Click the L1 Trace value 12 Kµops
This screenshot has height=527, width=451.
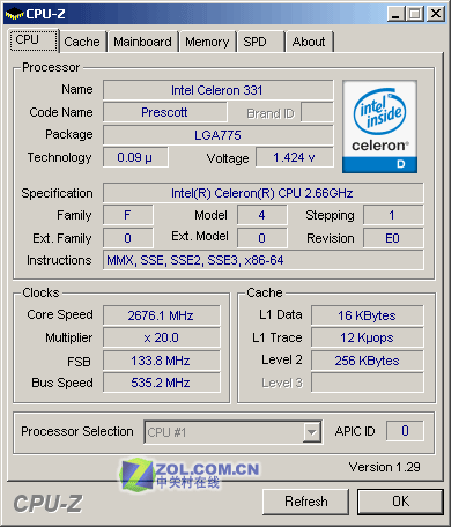(x=367, y=337)
